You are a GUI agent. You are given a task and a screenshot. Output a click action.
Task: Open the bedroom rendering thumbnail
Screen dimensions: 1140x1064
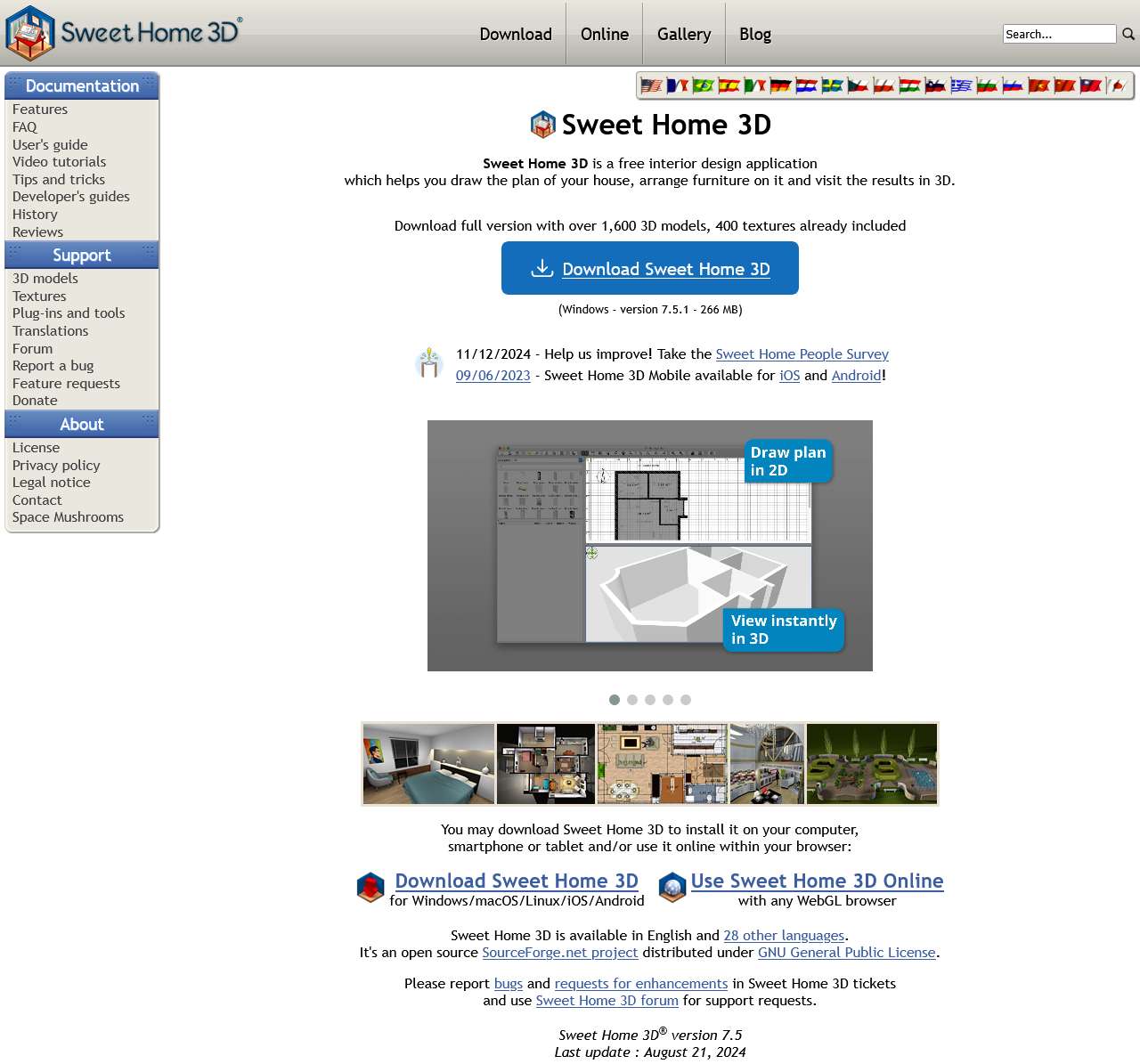[x=428, y=764]
